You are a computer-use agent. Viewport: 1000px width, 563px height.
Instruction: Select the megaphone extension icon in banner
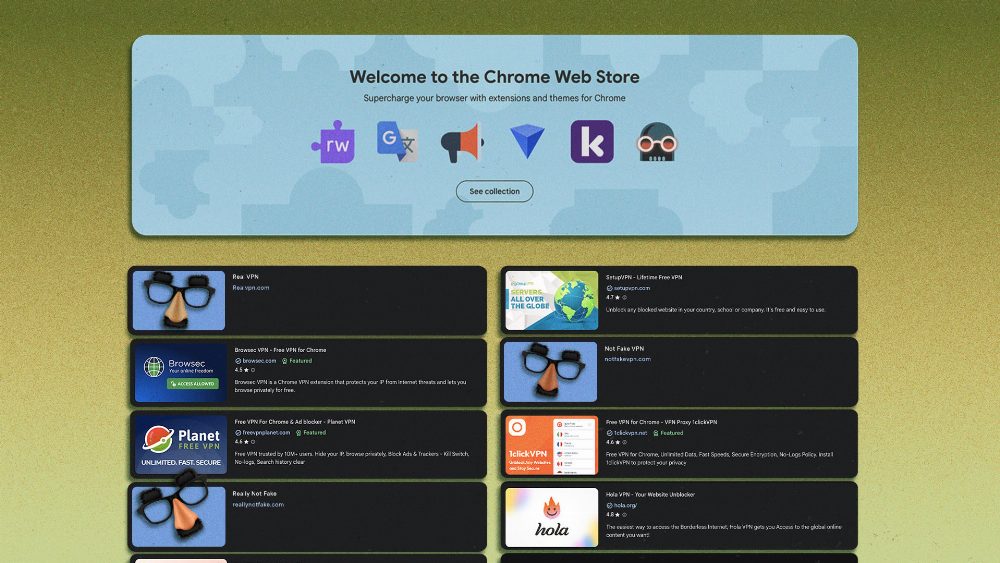pyautogui.click(x=462, y=143)
